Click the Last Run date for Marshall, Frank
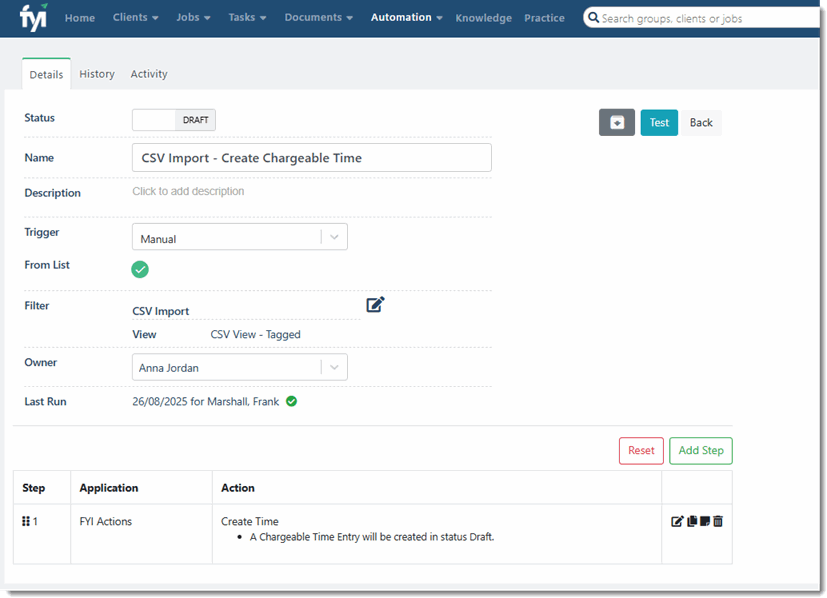 click(x=206, y=401)
